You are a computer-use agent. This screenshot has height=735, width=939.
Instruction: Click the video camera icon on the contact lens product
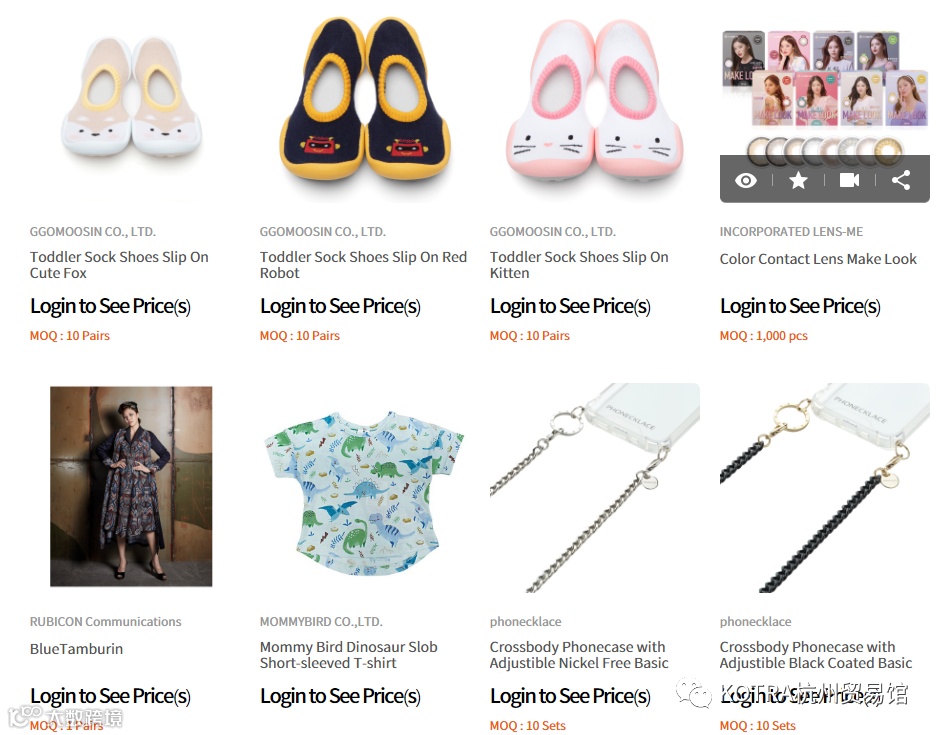[849, 180]
